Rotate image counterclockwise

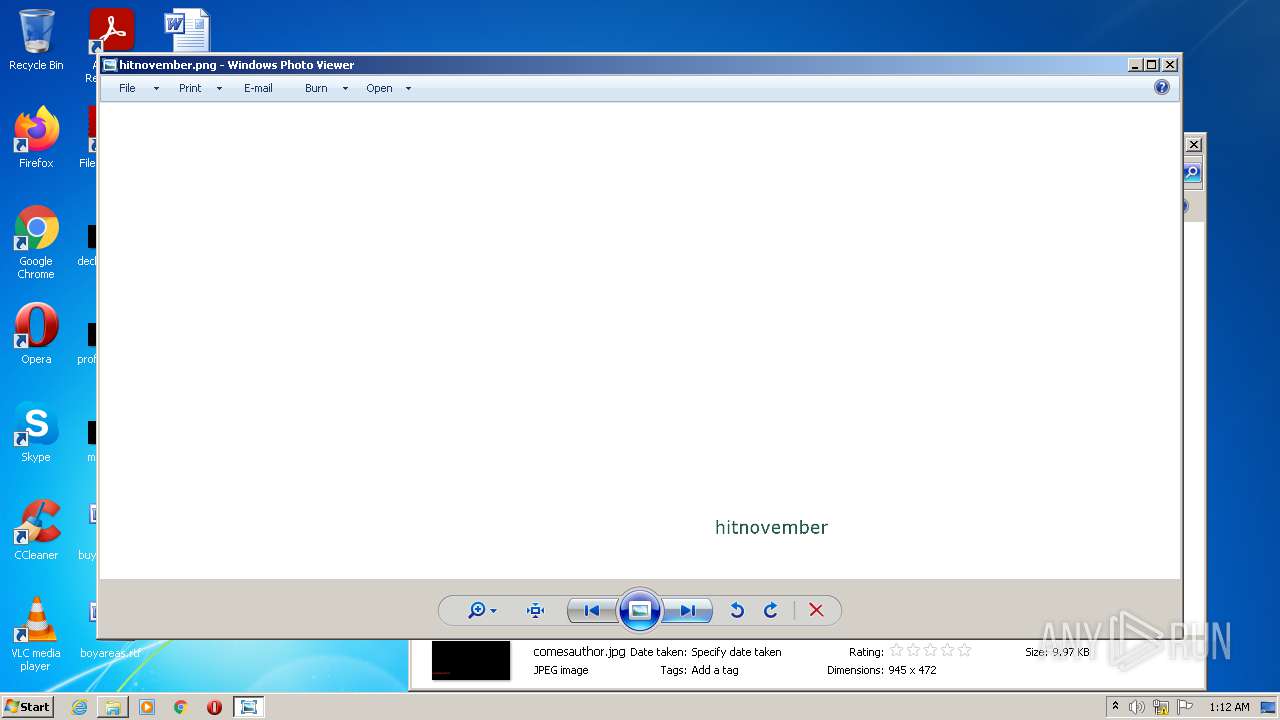pos(737,610)
